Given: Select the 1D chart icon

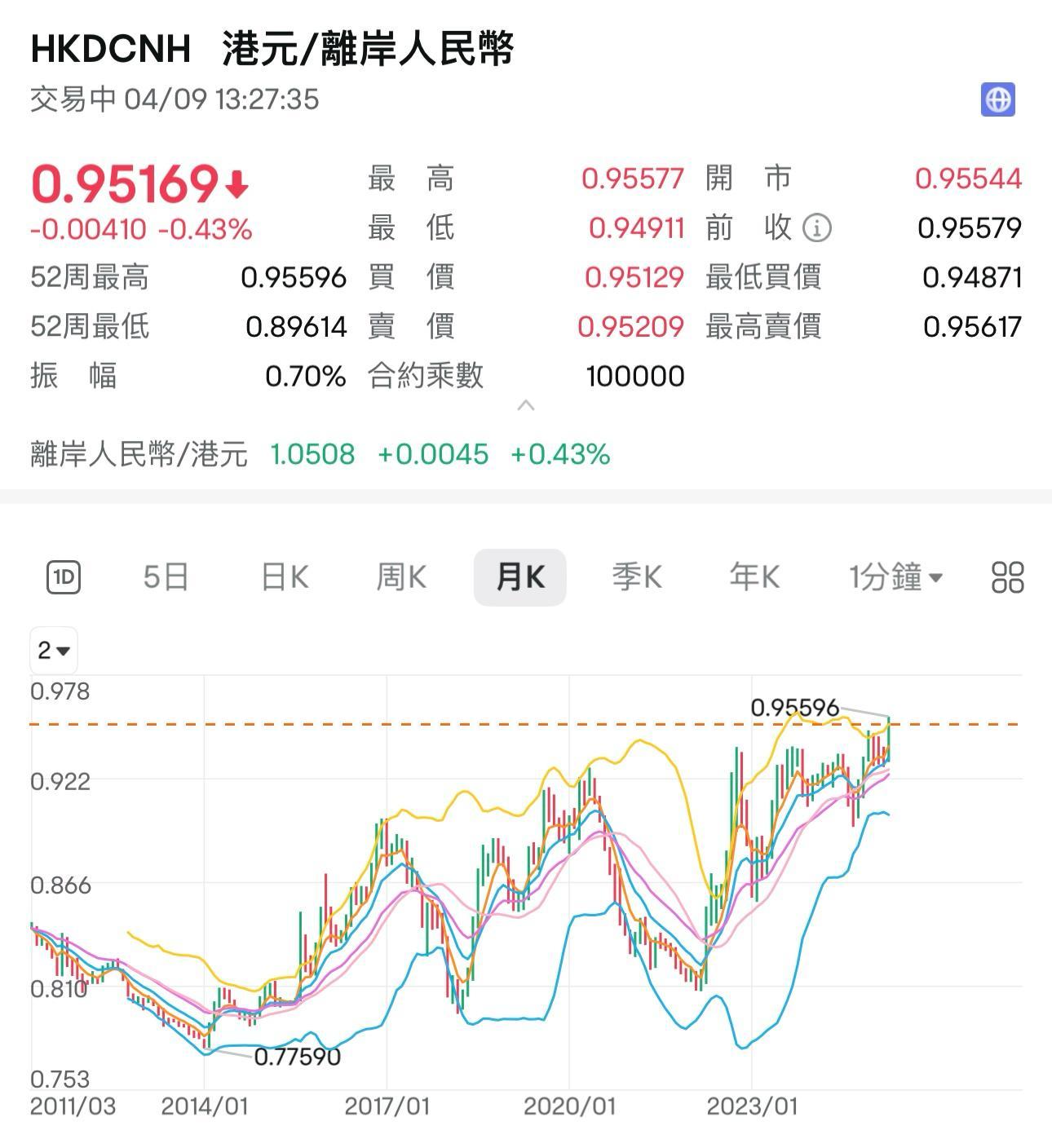Looking at the screenshot, I should tap(64, 576).
